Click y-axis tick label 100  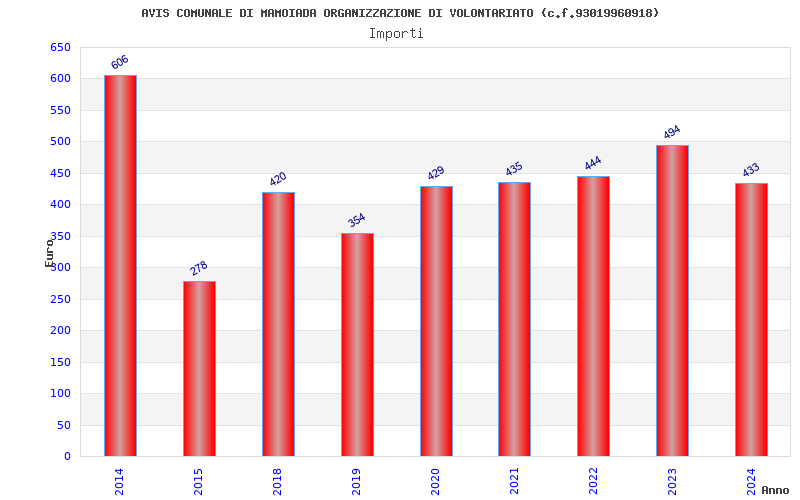(60, 393)
